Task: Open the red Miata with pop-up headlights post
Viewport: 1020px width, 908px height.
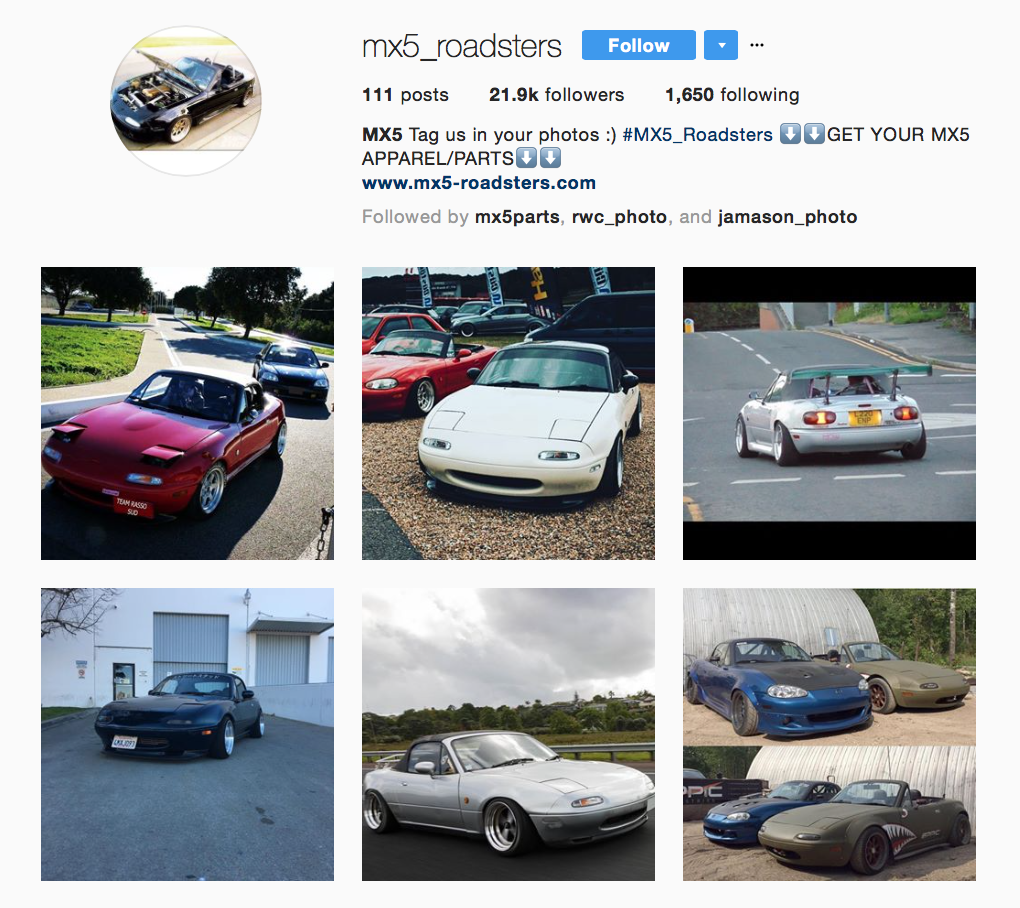Action: [187, 413]
